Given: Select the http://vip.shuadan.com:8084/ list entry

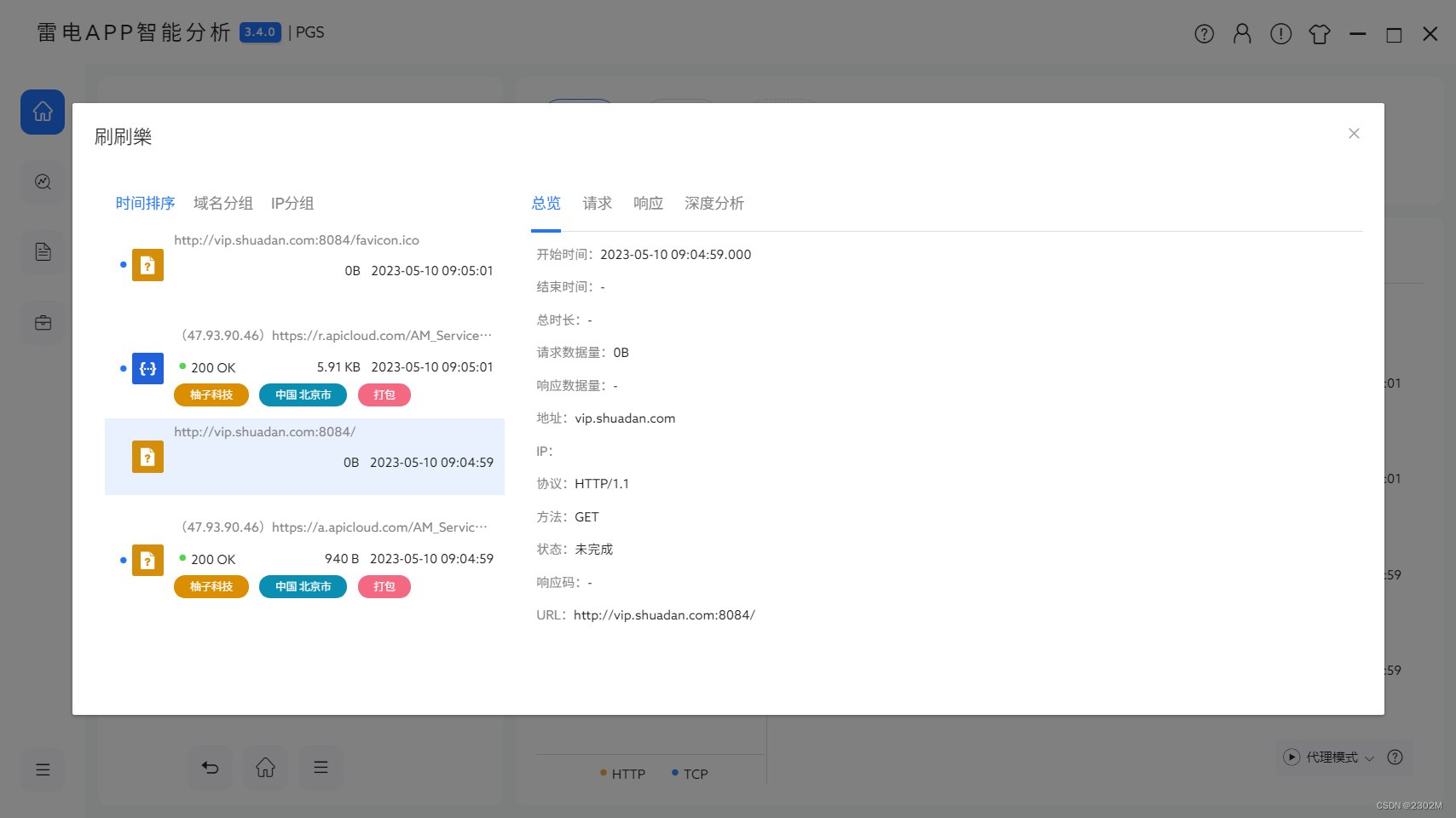Looking at the screenshot, I should [x=304, y=457].
